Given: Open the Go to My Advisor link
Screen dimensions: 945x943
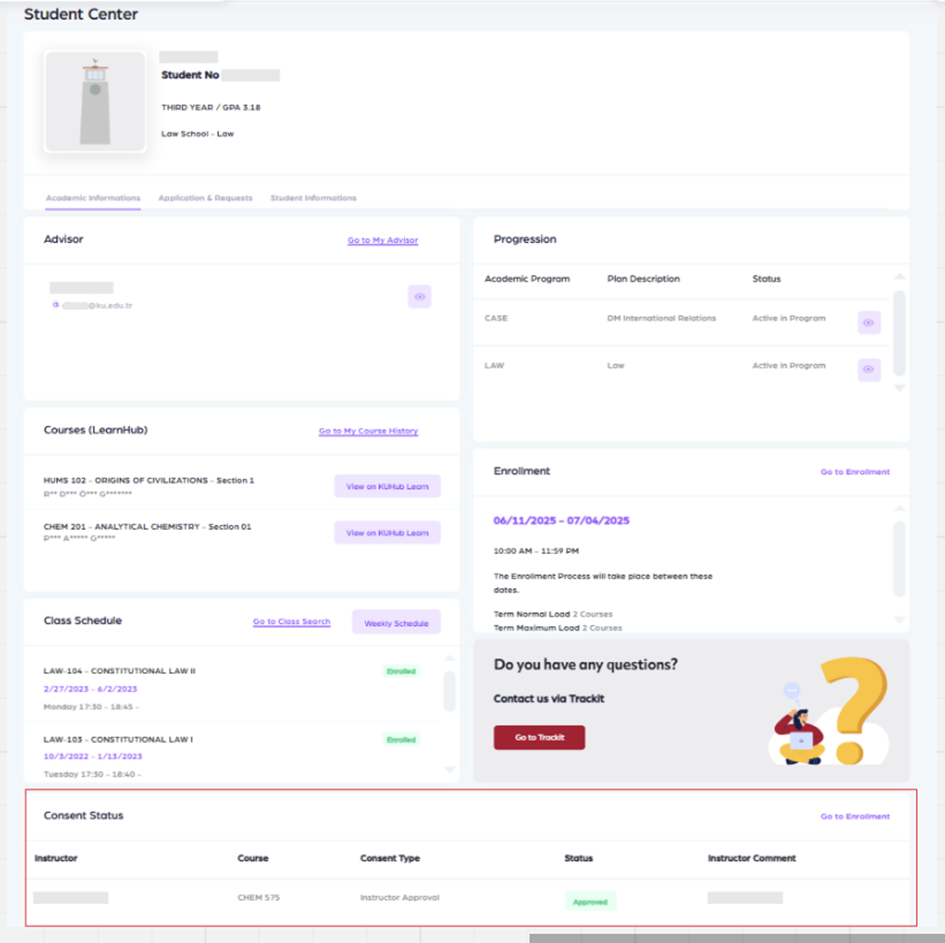Looking at the screenshot, I should 383,241.
